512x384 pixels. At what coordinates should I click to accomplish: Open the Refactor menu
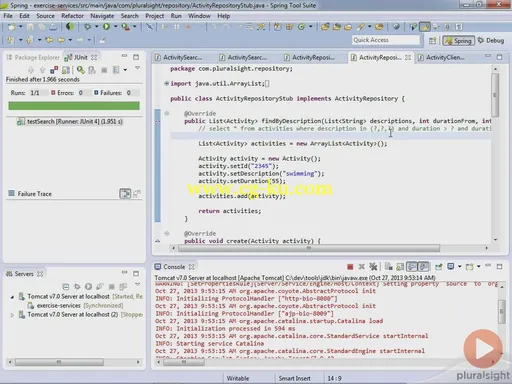click(x=72, y=16)
